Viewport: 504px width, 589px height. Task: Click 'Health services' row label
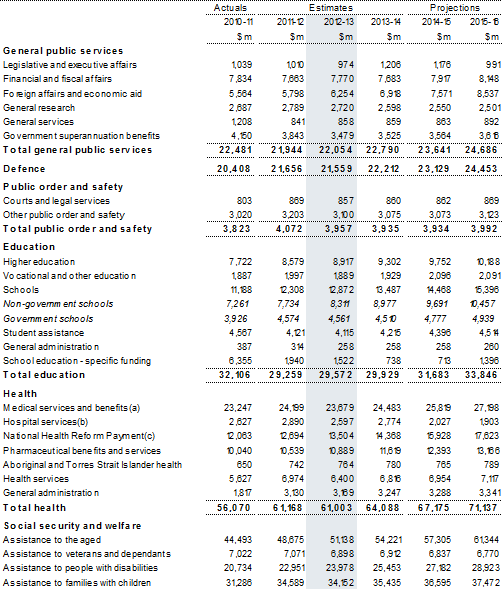pyautogui.click(x=36, y=479)
